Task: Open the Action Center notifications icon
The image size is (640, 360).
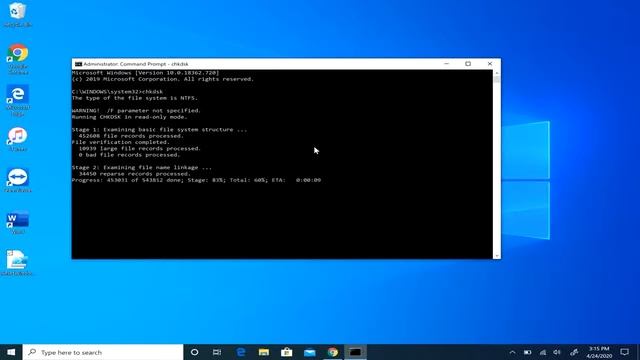Action: [x=624, y=352]
